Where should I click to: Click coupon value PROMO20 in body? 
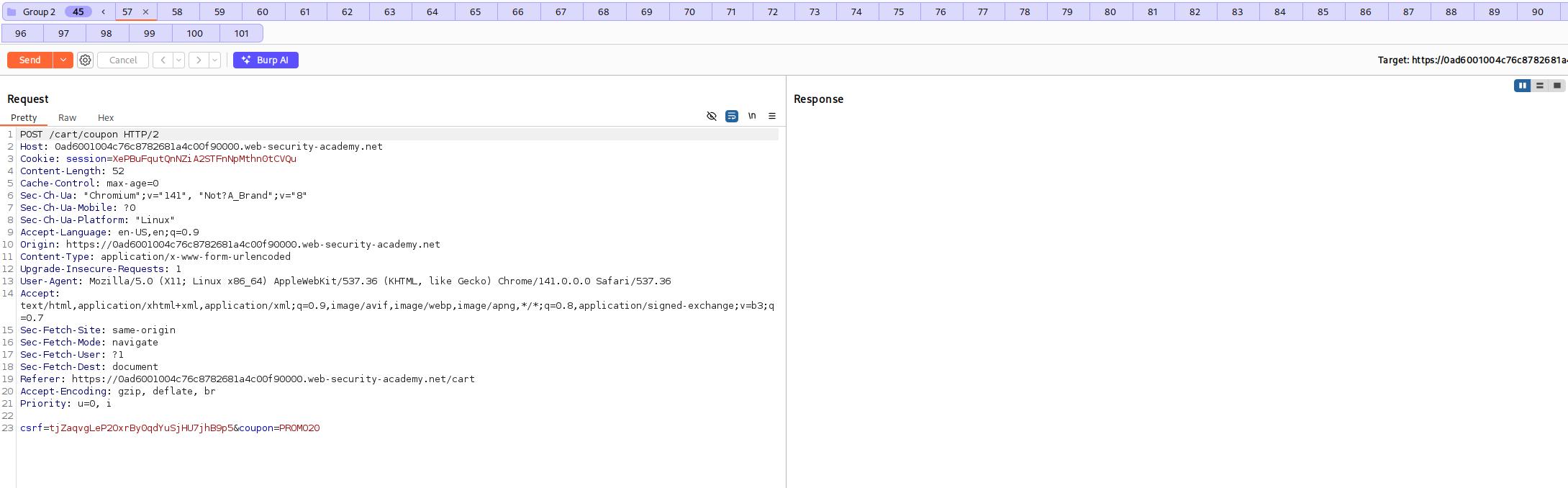pyautogui.click(x=299, y=428)
